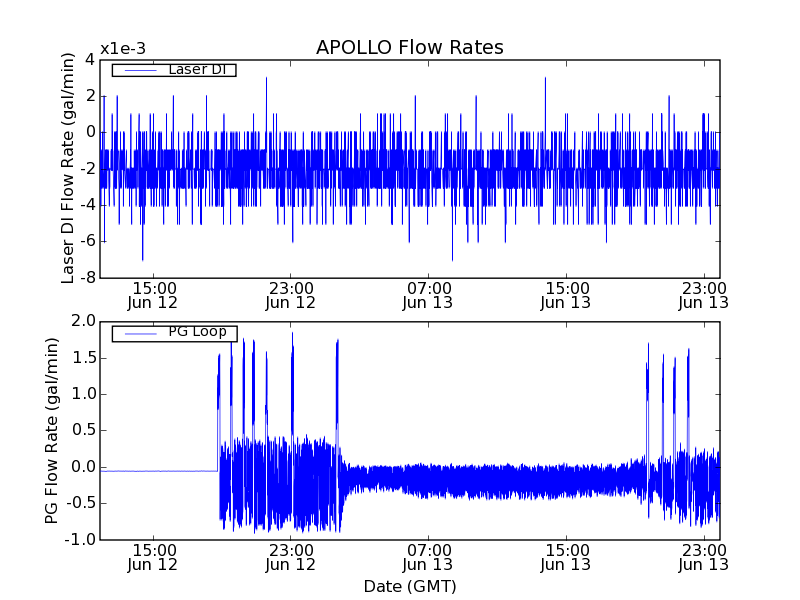The image size is (800, 600).
Task: Click the 4 y-axis tick on Laser DI chart
Action: click(x=90, y=59)
